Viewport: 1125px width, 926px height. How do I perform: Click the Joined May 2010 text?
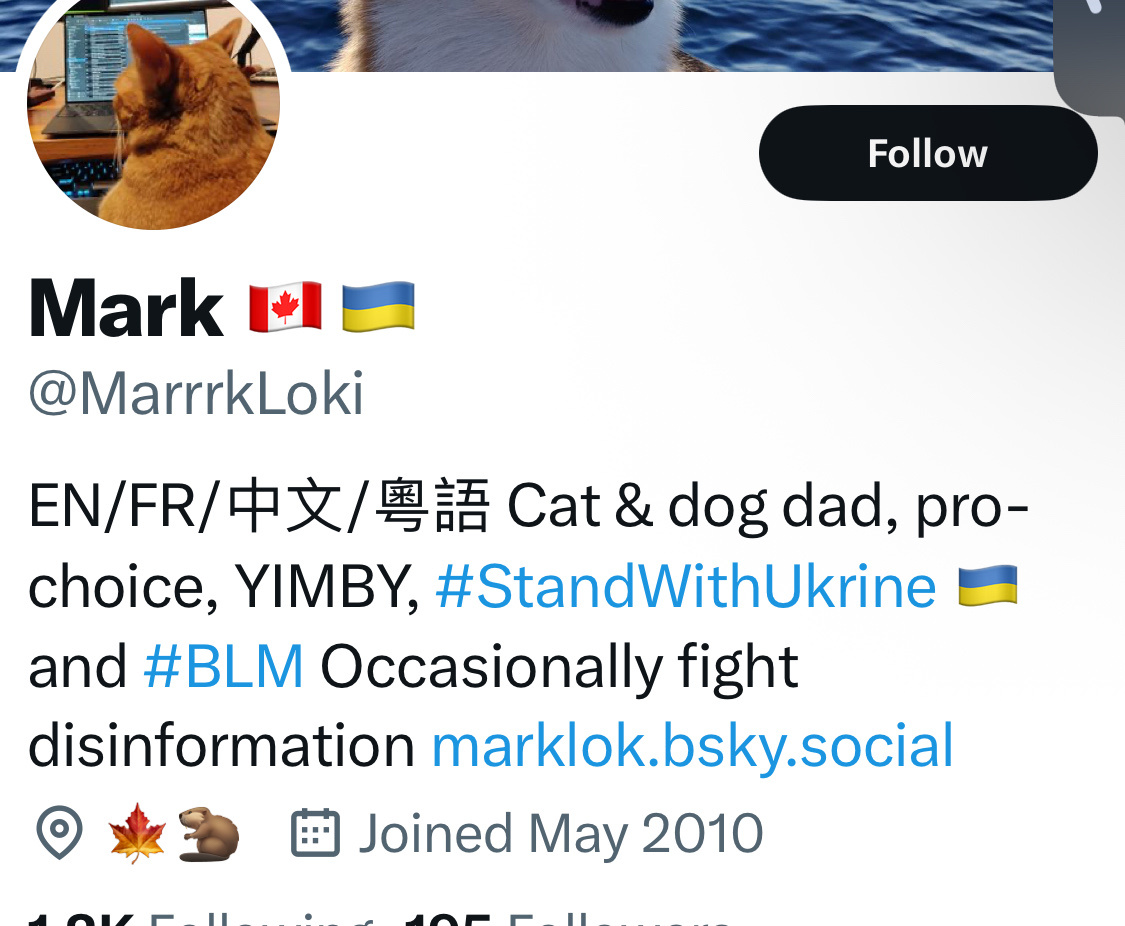coord(560,833)
